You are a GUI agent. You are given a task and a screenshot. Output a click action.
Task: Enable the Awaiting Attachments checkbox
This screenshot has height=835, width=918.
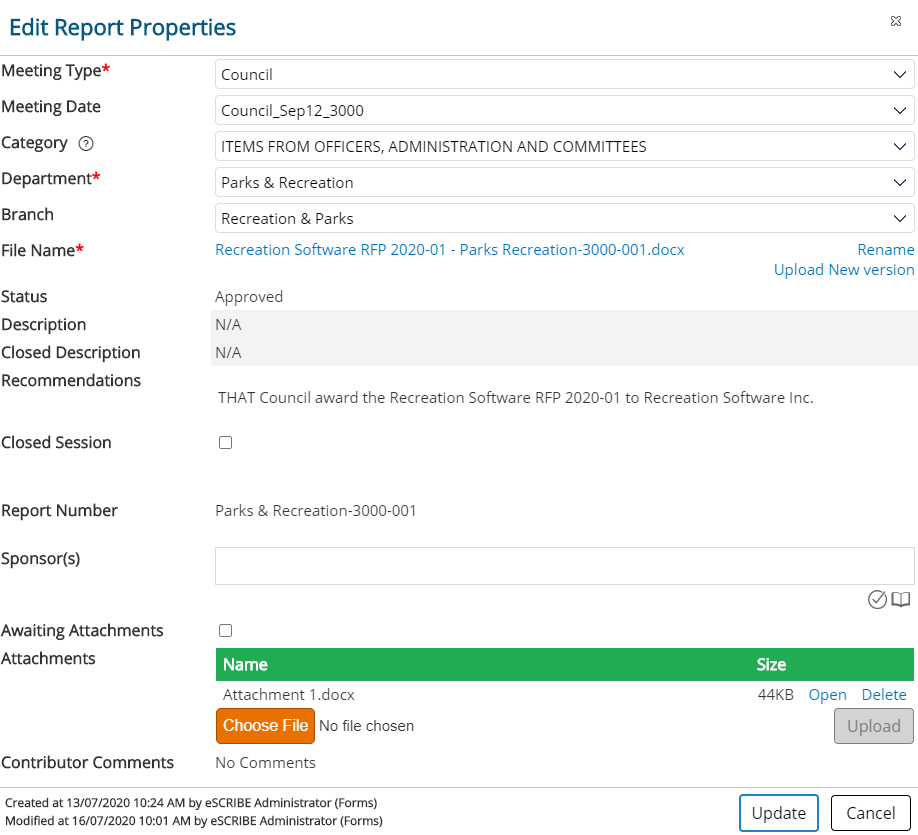click(225, 631)
